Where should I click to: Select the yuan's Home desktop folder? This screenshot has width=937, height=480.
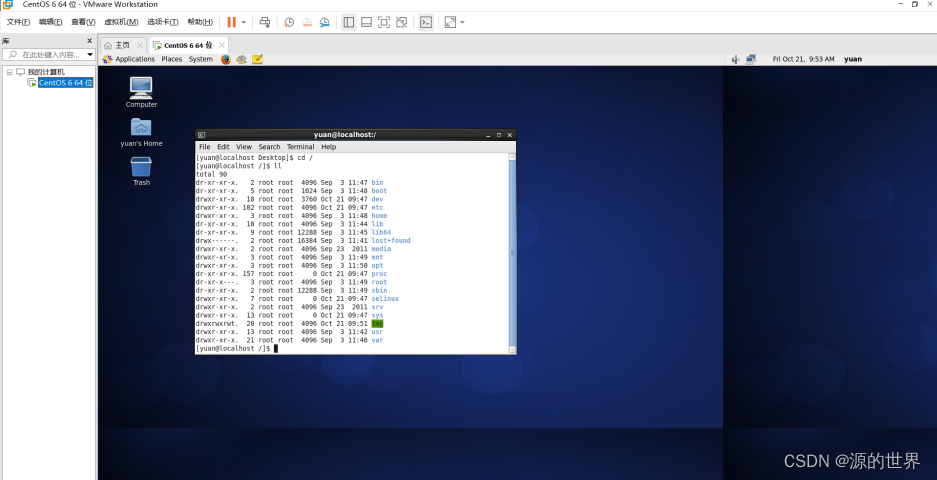click(x=141, y=132)
